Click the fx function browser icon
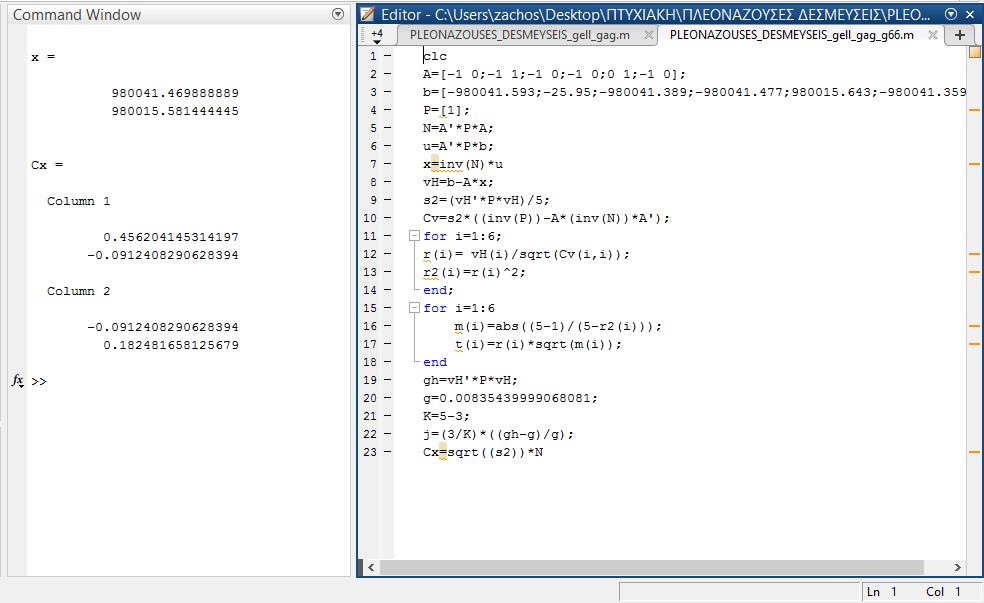Viewport: 984px width, 603px height. click(x=18, y=380)
